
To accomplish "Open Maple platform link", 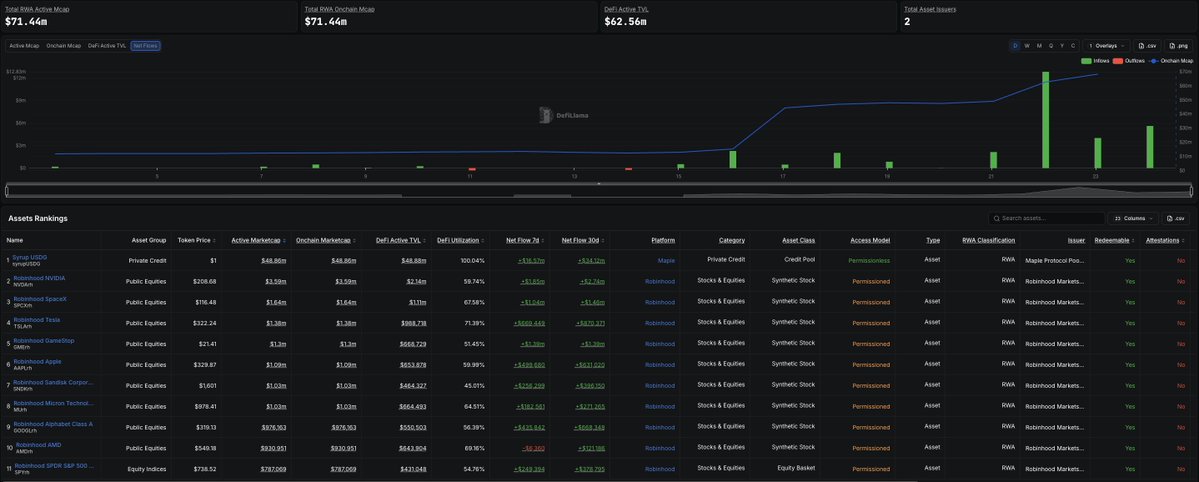I will point(666,260).
